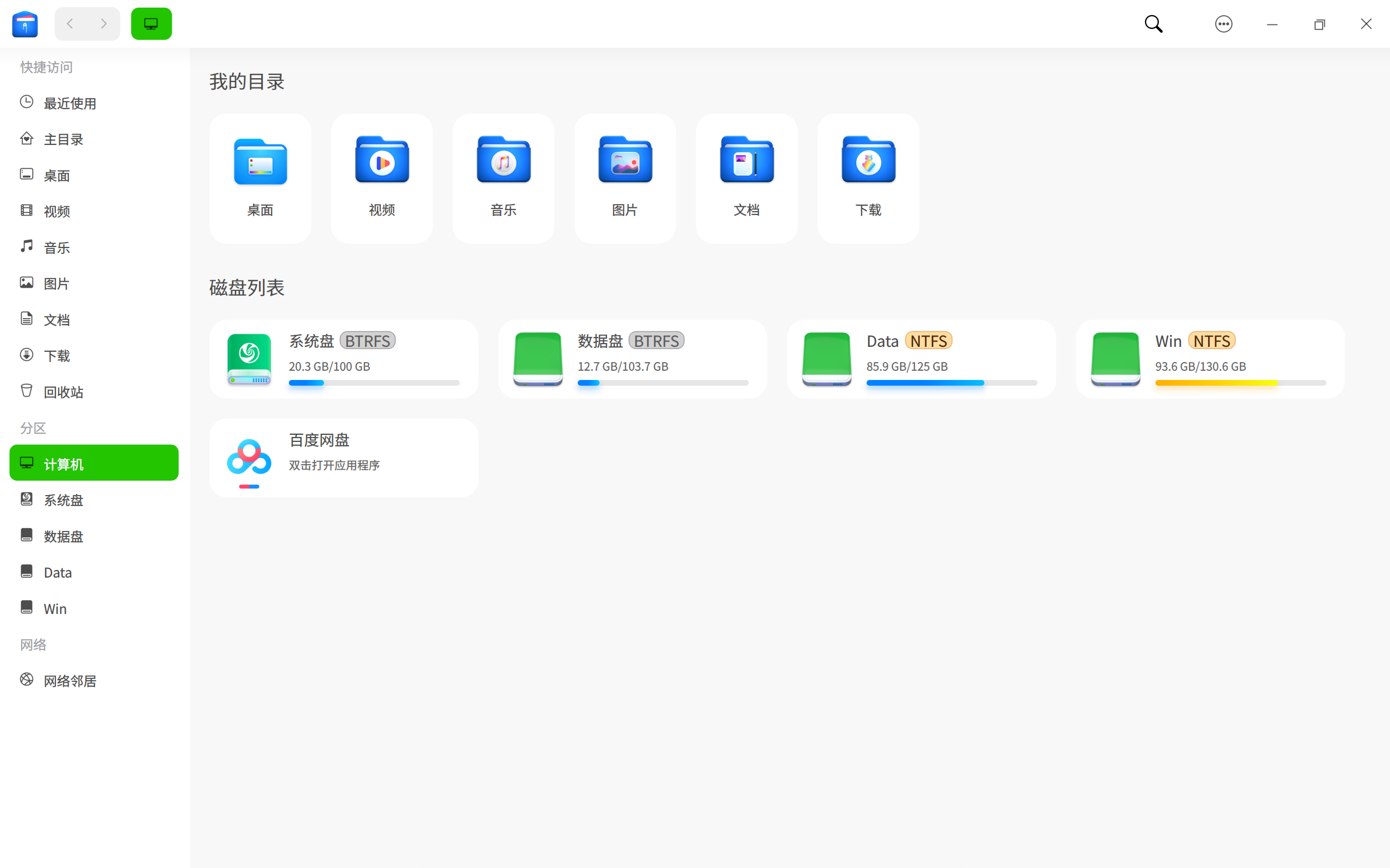
Task: Open the more options menu (three dots)
Action: [x=1223, y=23]
